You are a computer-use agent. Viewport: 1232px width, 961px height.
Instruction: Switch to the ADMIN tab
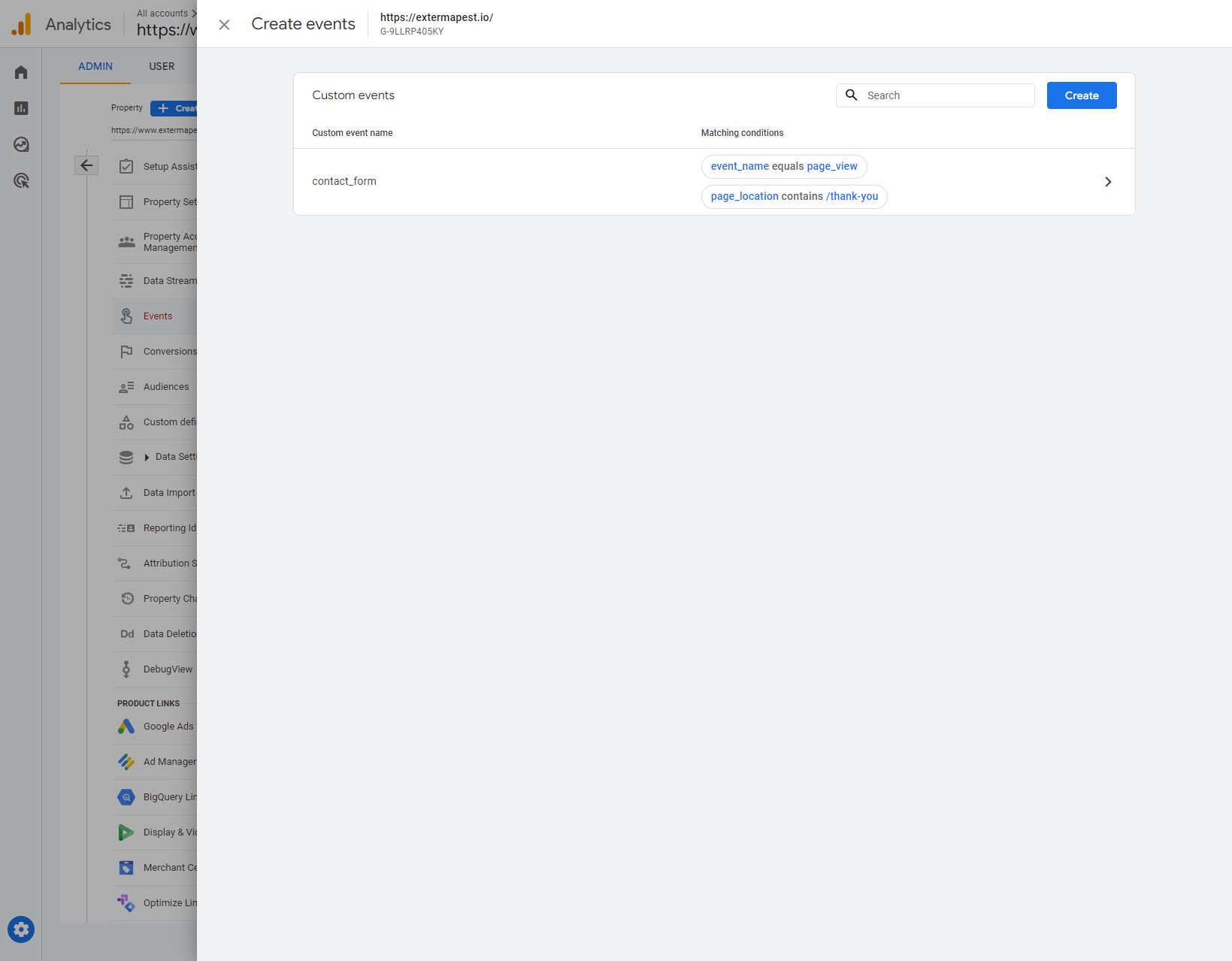[x=95, y=66]
